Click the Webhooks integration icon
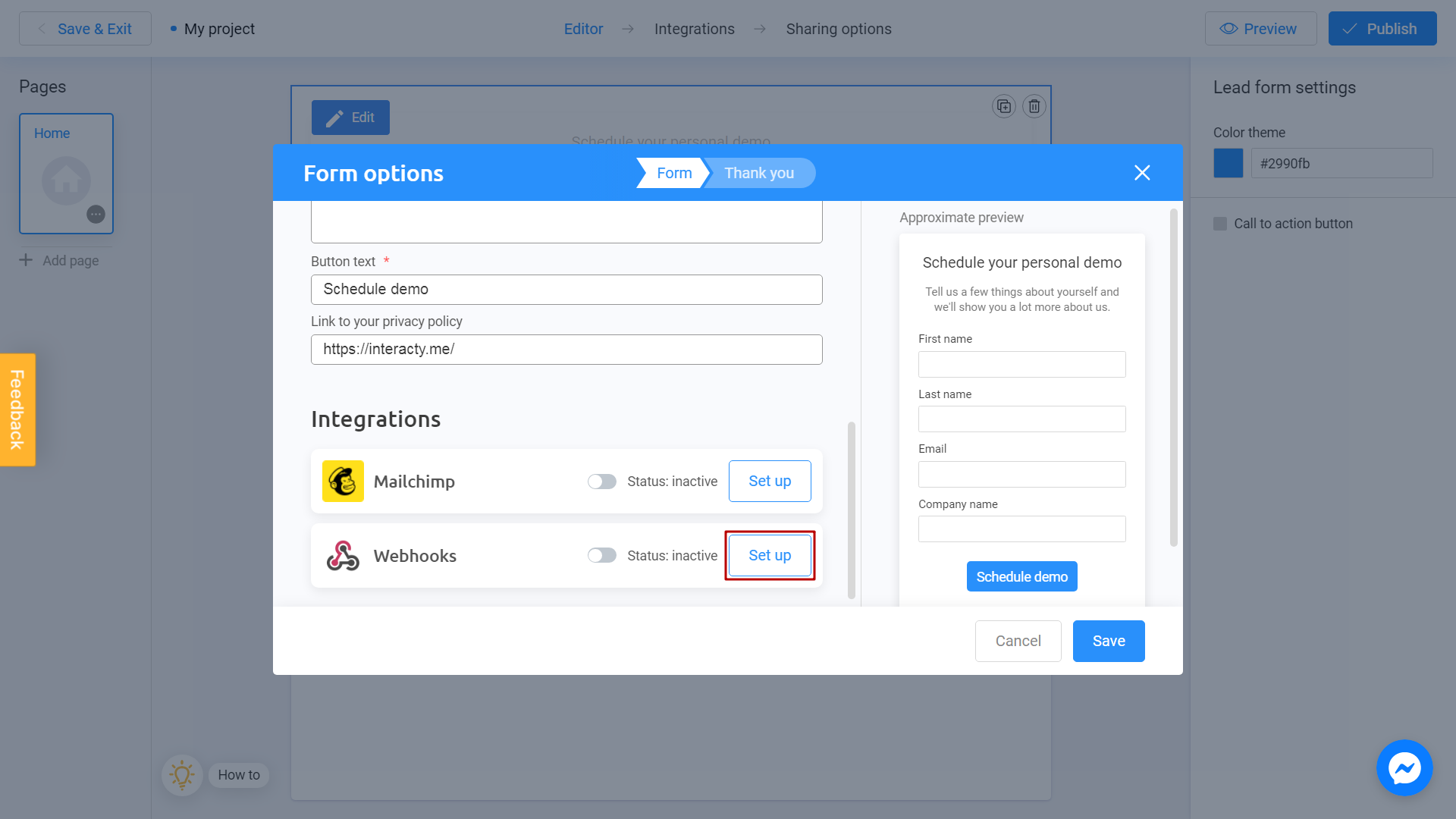This screenshot has height=819, width=1456. 343,555
